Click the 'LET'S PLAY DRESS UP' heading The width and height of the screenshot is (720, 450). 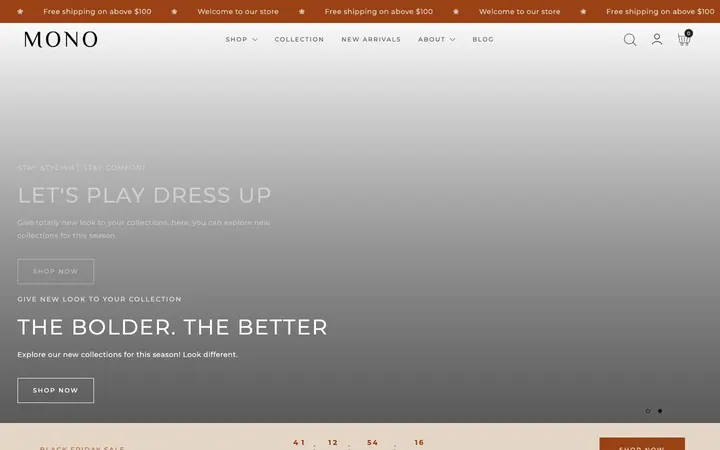(144, 195)
